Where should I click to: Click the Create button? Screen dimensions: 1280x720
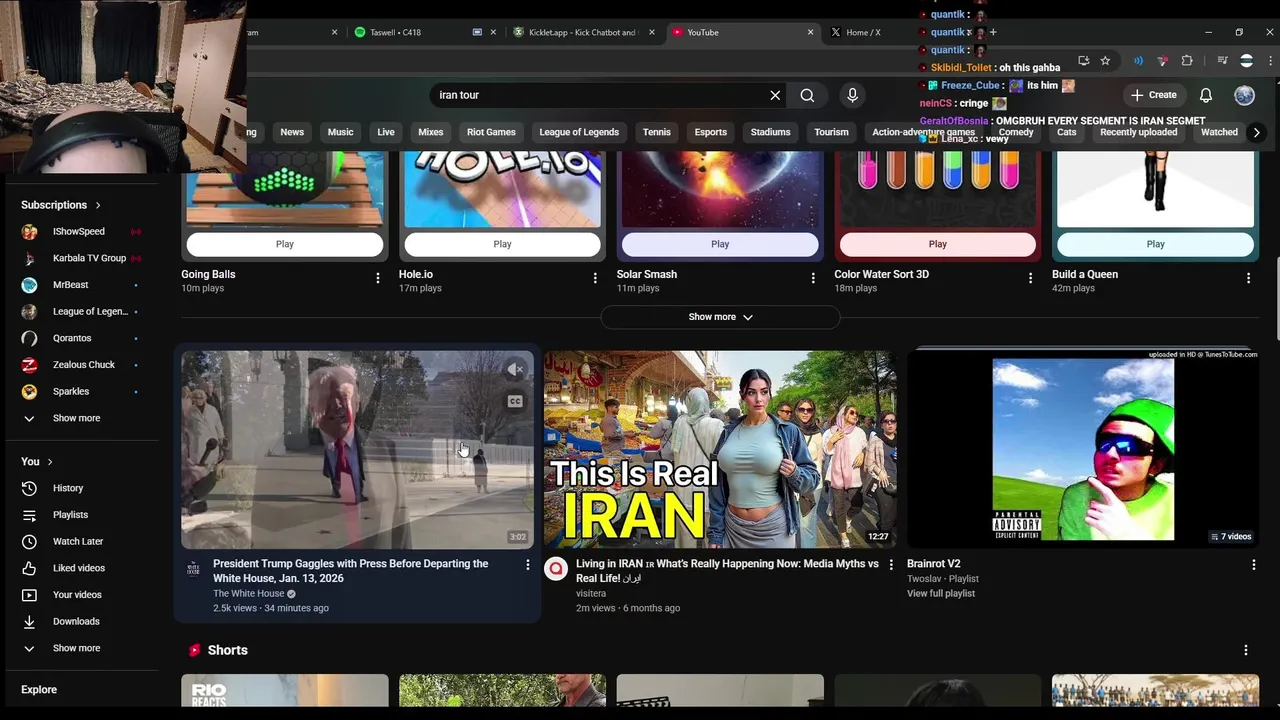coord(1153,95)
